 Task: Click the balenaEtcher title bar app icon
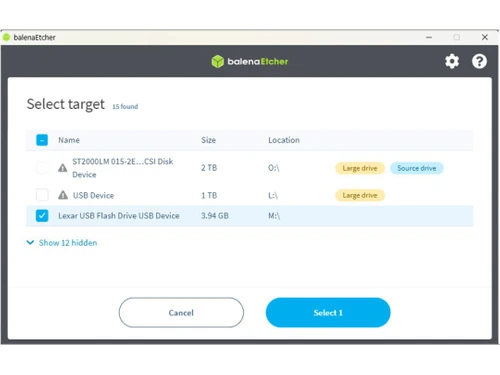(6, 37)
